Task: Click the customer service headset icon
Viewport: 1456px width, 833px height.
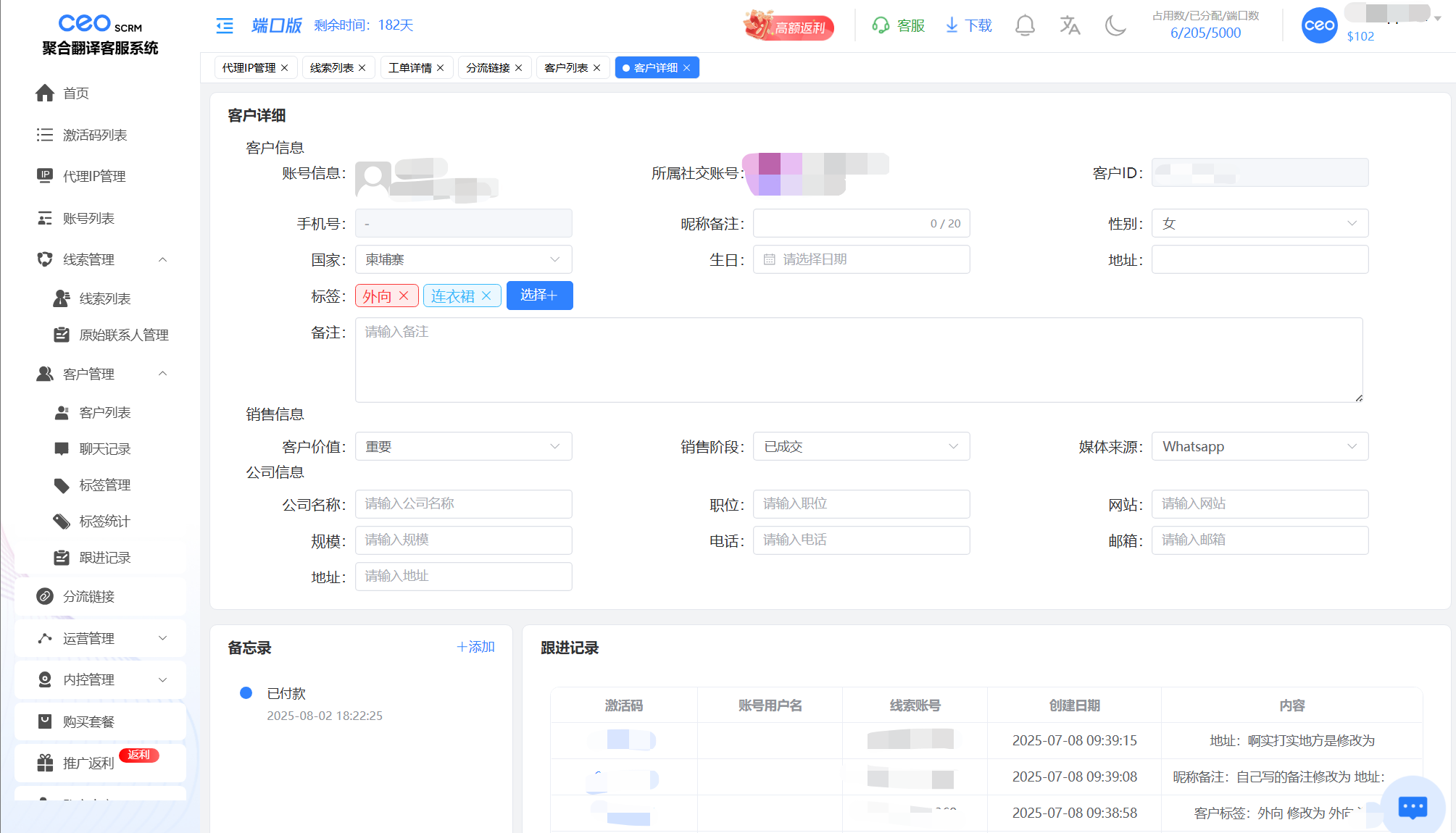Action: tap(881, 26)
